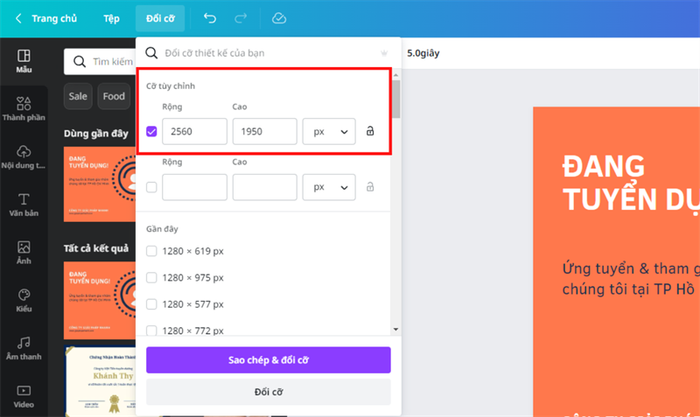Open the Âm thanh audio panel
The height and width of the screenshot is (417, 700).
point(24,349)
